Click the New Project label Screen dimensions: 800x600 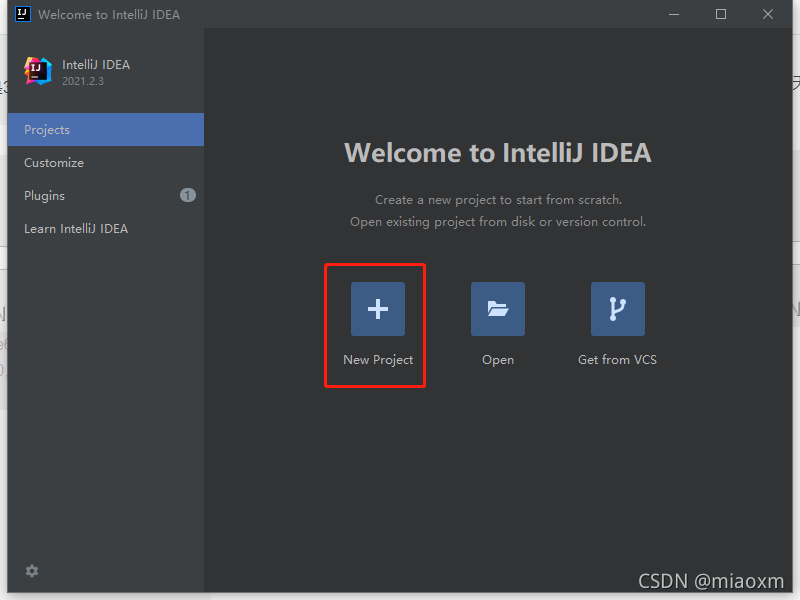pyautogui.click(x=378, y=360)
